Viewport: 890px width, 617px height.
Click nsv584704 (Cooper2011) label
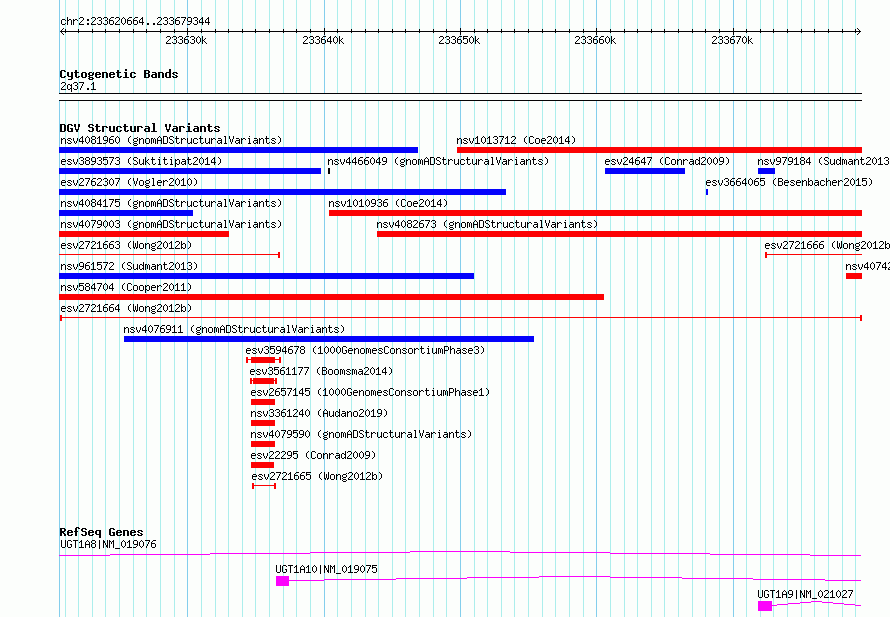coord(126,287)
